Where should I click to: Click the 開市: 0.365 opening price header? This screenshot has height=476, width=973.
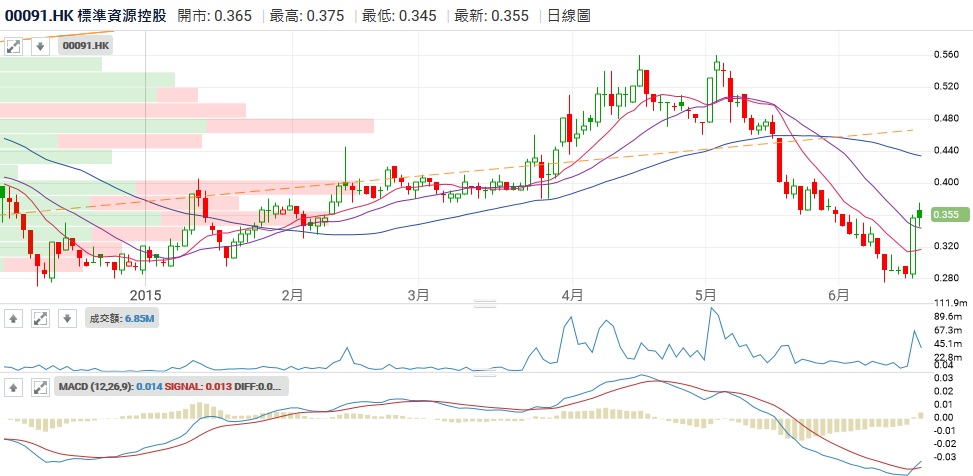pos(215,16)
